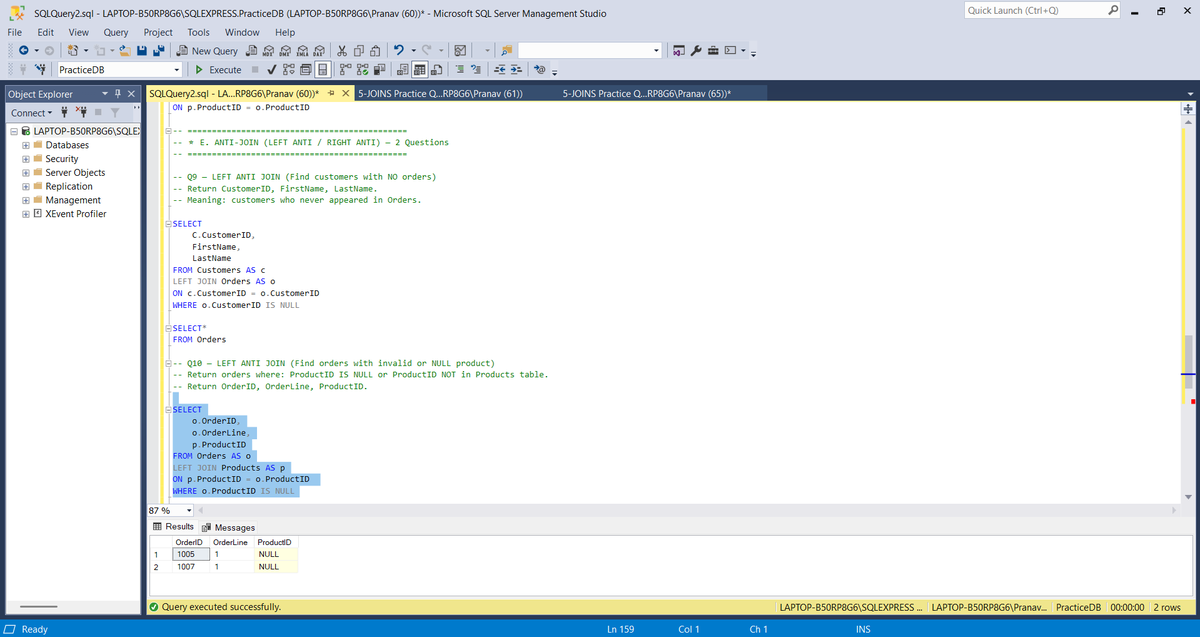The height and width of the screenshot is (637, 1200).
Task: Toggle Results to Text output mode
Action: pos(403,70)
